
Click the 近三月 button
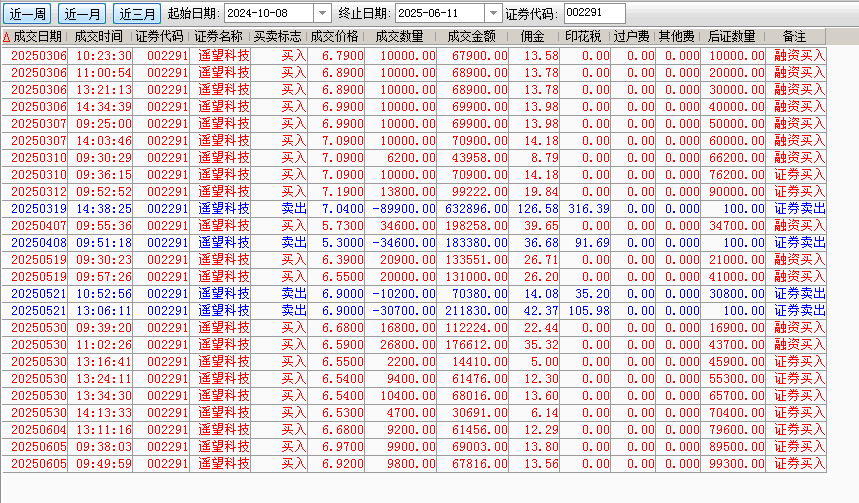pos(137,14)
